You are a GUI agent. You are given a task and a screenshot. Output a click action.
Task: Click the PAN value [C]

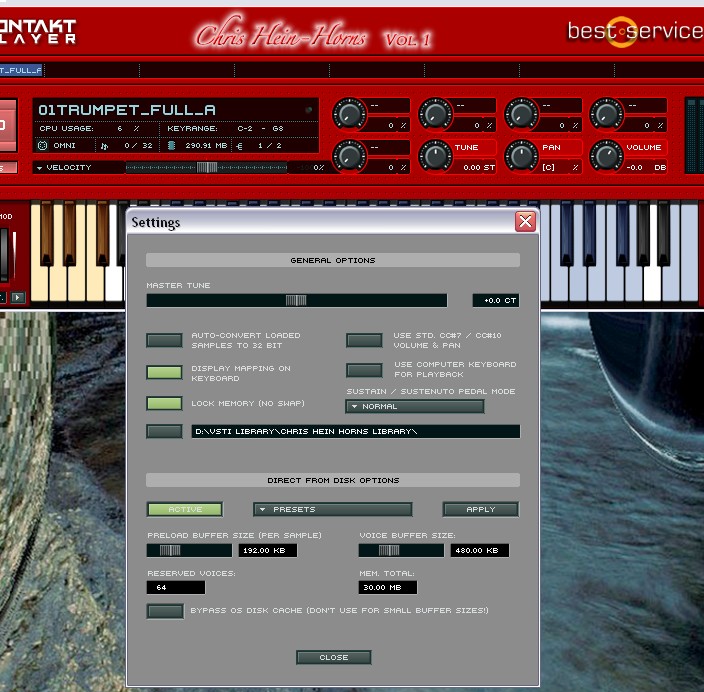click(548, 167)
